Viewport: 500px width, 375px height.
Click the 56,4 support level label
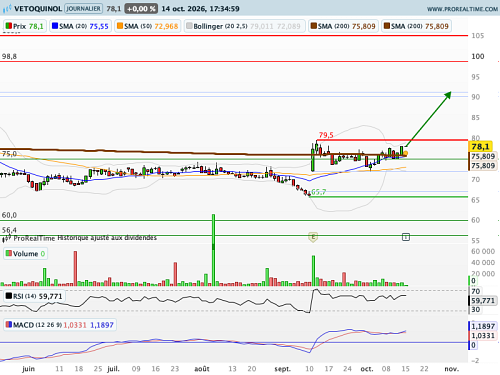pyautogui.click(x=9, y=230)
